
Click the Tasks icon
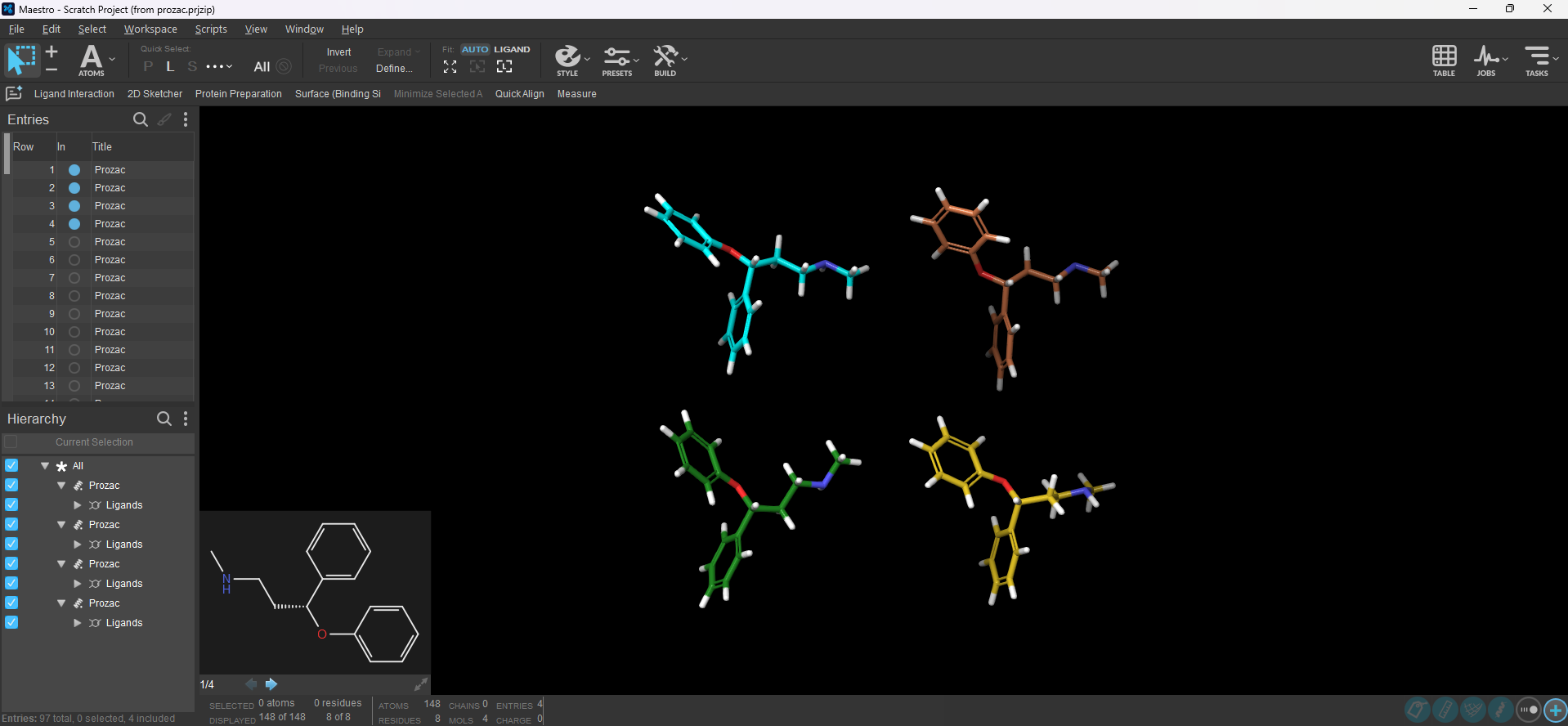(1537, 60)
